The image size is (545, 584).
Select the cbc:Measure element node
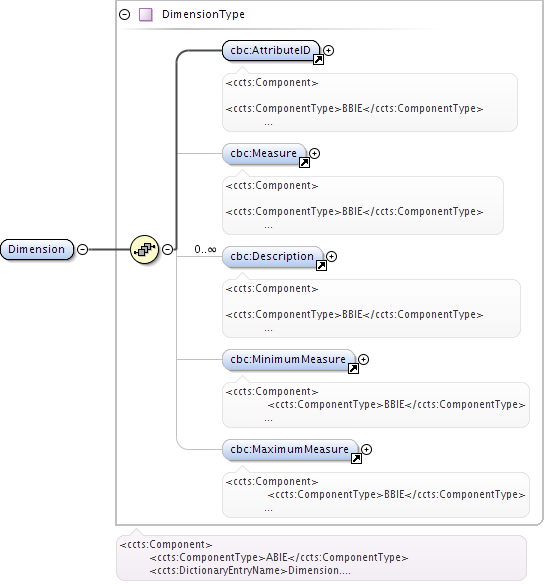(x=264, y=153)
